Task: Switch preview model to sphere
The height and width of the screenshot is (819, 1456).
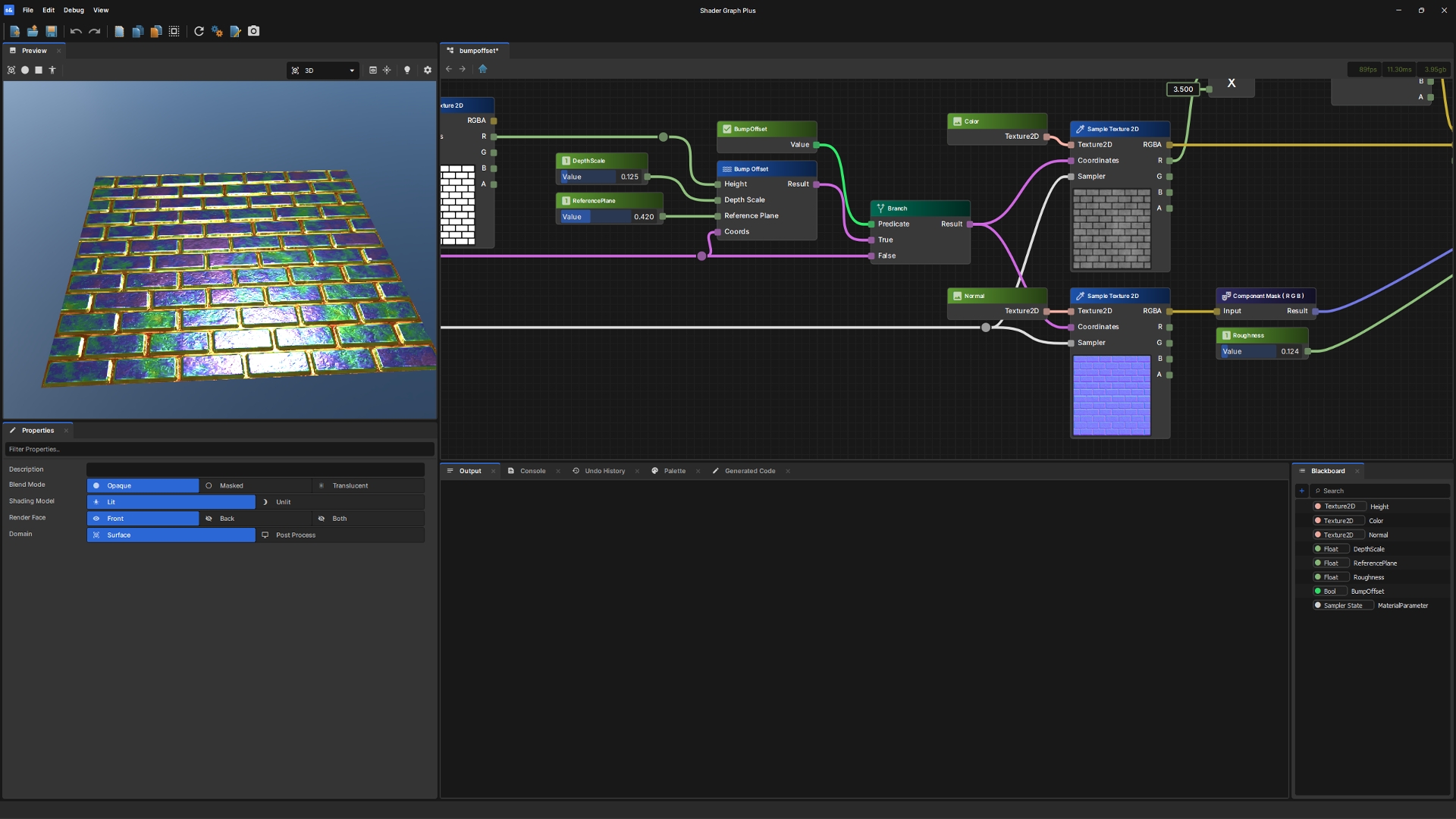Action: coord(25,70)
